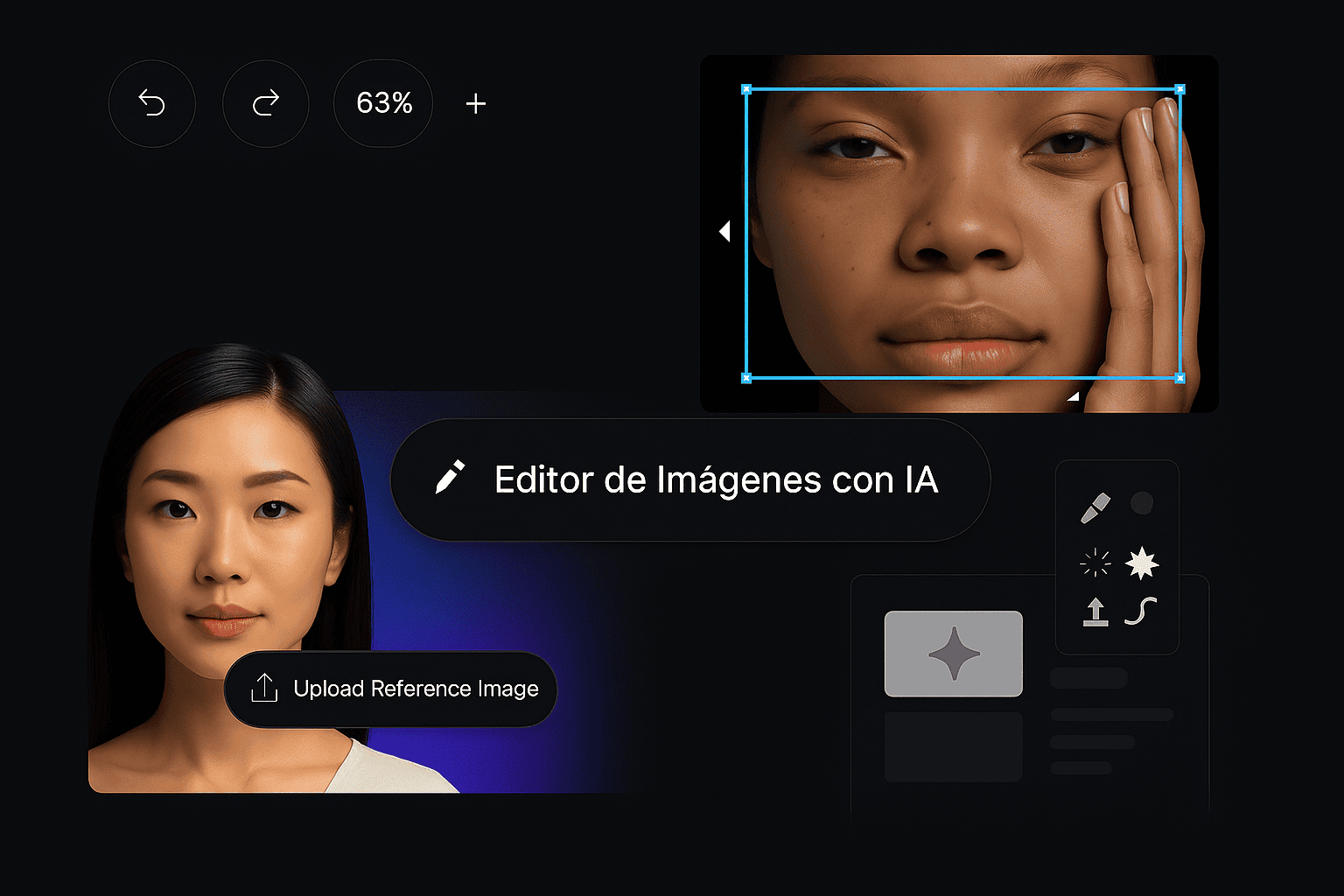The width and height of the screenshot is (1344, 896).
Task: Open the 63% zoom level control
Action: click(x=383, y=103)
